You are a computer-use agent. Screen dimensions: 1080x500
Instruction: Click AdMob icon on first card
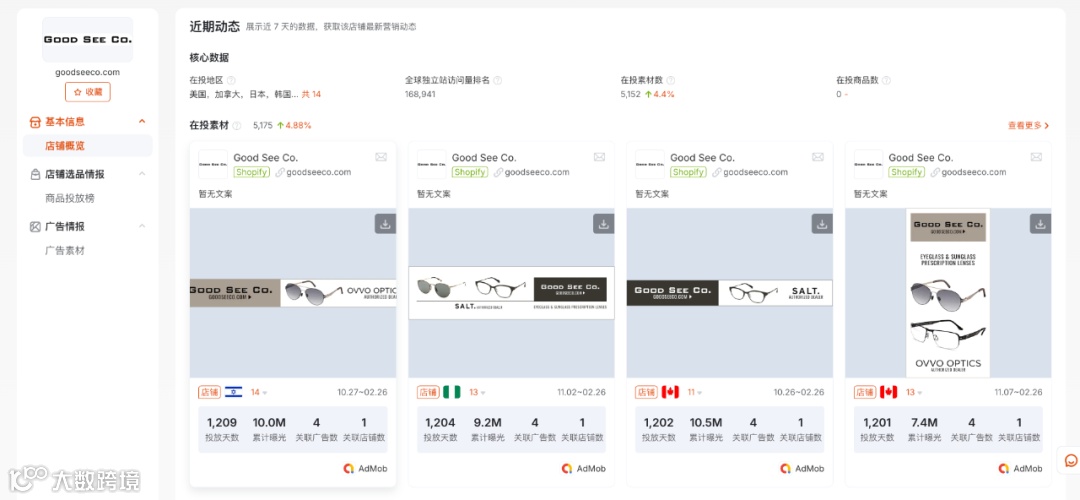[349, 468]
